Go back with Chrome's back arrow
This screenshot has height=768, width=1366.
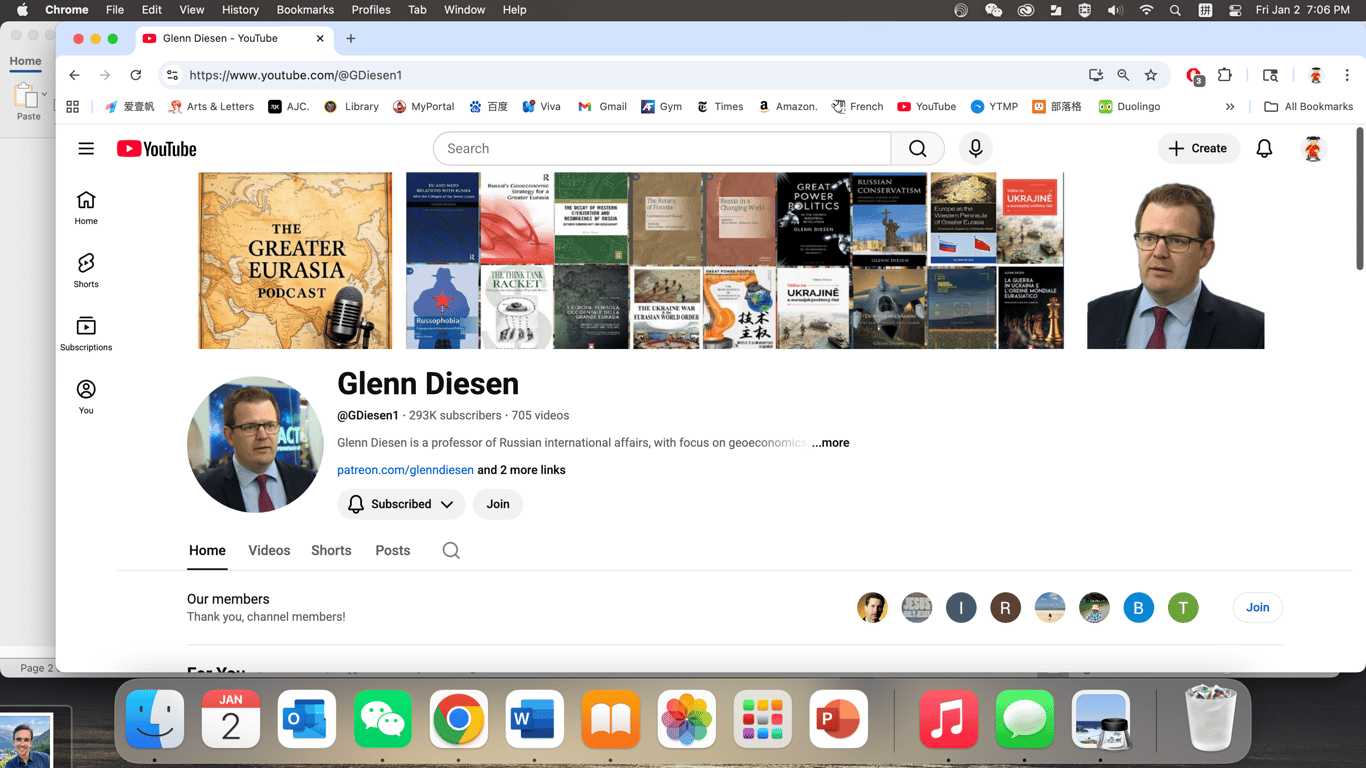[x=75, y=75]
